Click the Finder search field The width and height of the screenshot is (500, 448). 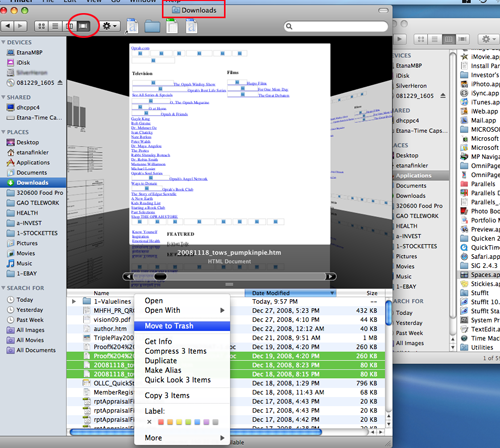[x=336, y=26]
